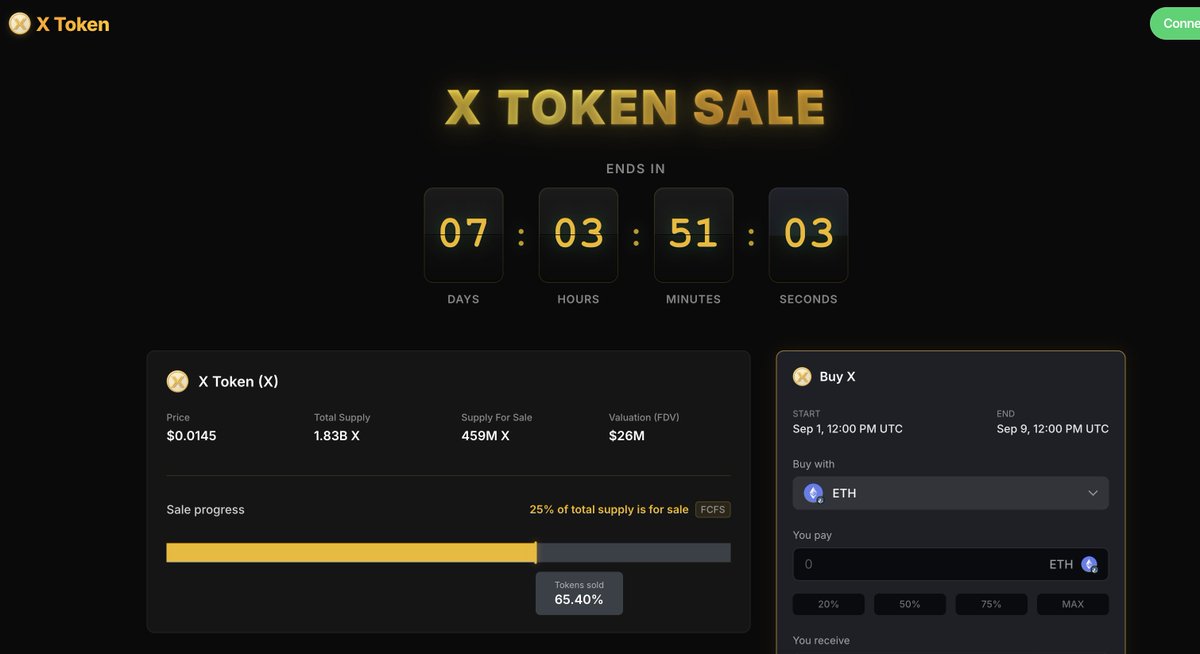Image resolution: width=1200 pixels, height=654 pixels.
Task: Choose the MAX amount button
Action: pyautogui.click(x=1073, y=604)
